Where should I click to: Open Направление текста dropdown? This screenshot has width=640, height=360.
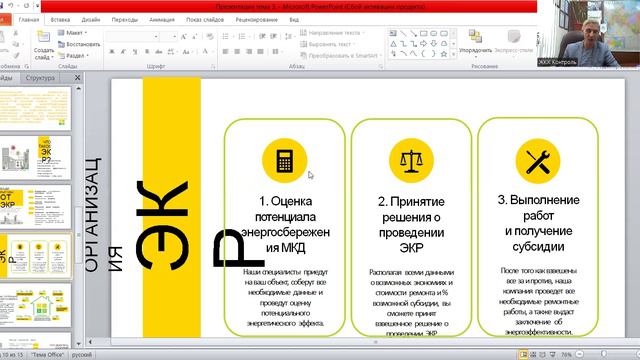coord(332,33)
